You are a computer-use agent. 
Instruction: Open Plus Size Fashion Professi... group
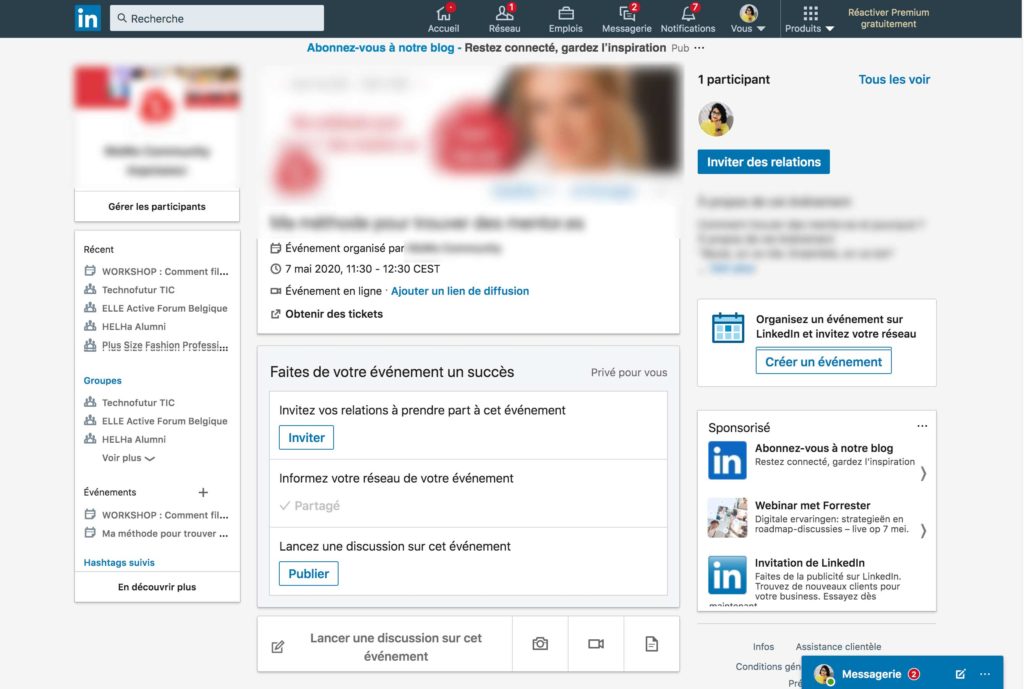[157, 345]
